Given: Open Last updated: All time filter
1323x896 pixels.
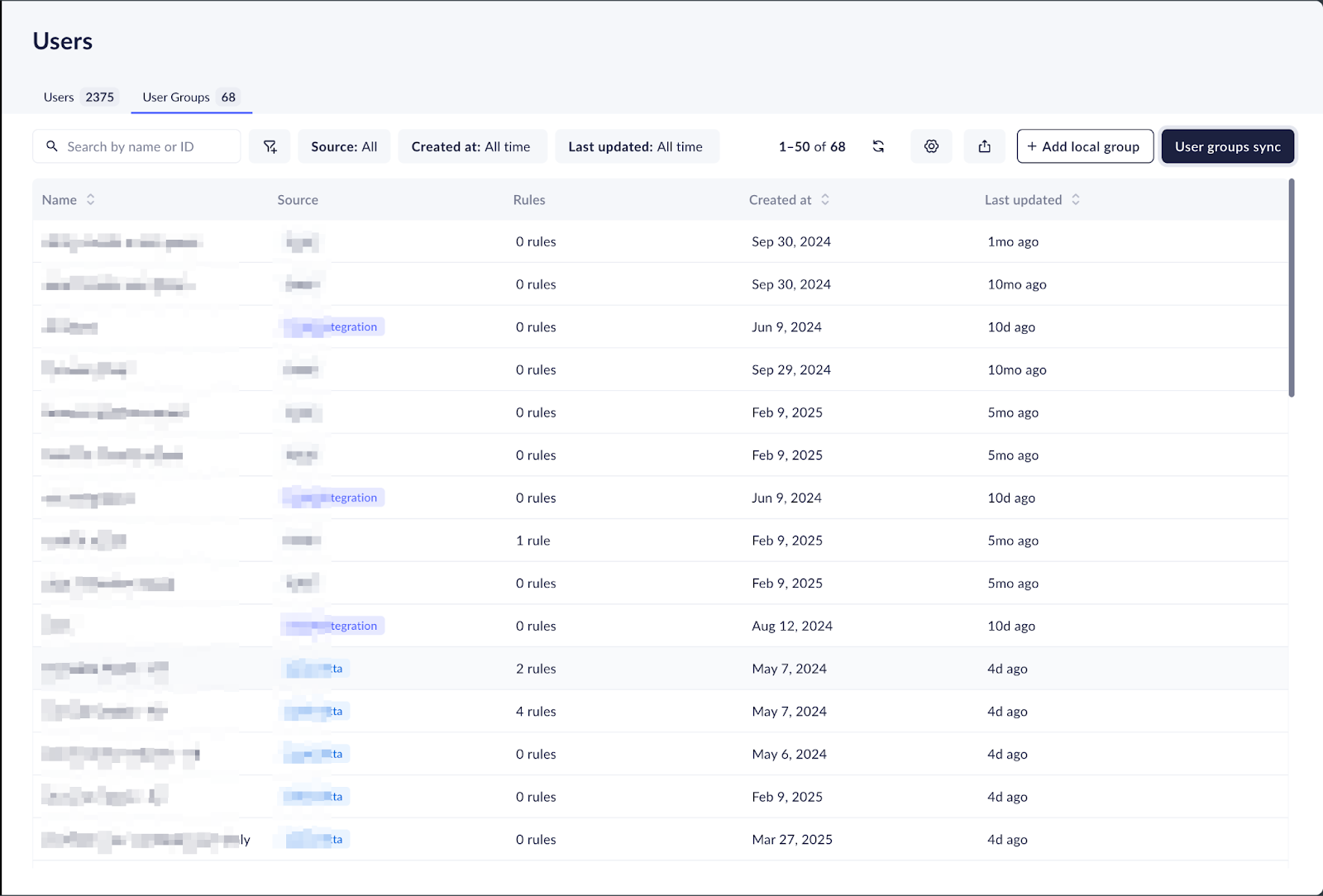Looking at the screenshot, I should tap(635, 146).
